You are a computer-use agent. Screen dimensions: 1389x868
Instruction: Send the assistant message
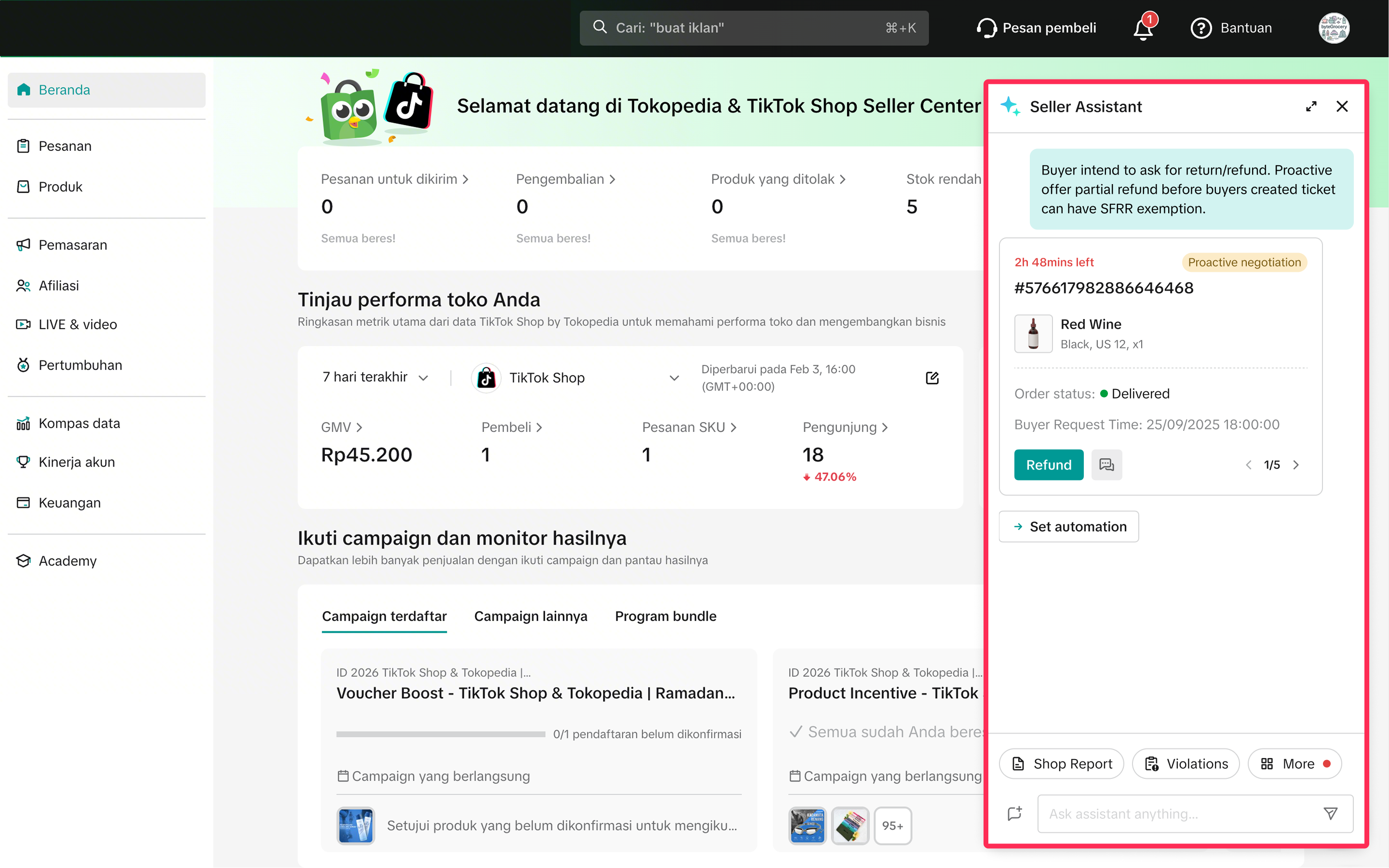[1331, 814]
